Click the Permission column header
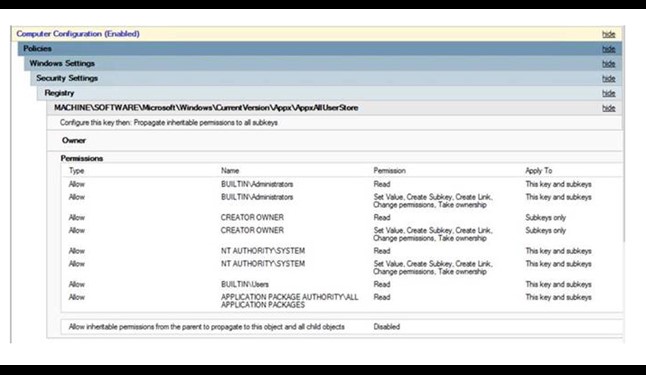Image resolution: width=646 pixels, height=375 pixels. pos(389,171)
